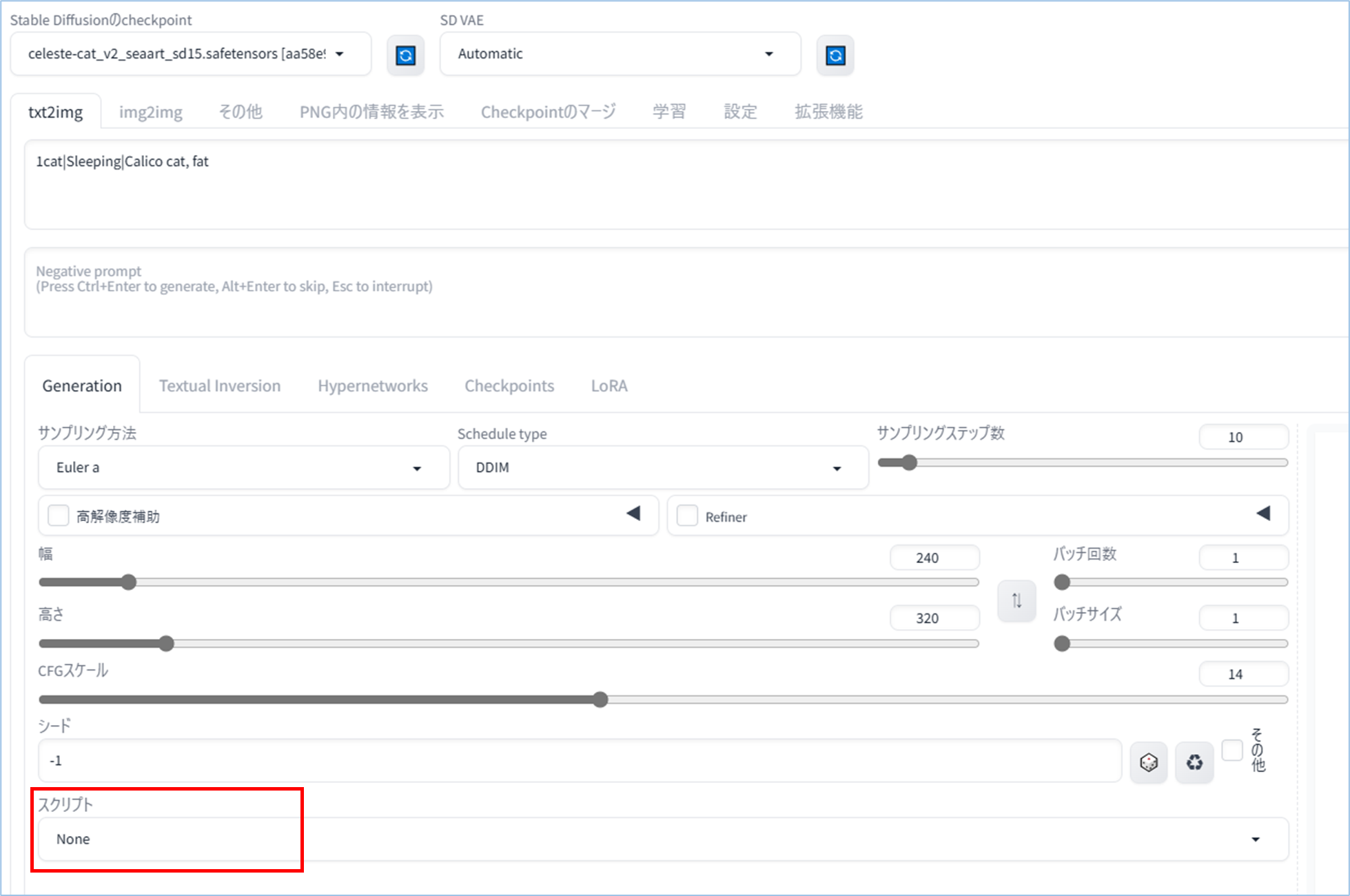This screenshot has height=896, width=1350.
Task: Click the Negative prompt text field
Action: pos(682,293)
